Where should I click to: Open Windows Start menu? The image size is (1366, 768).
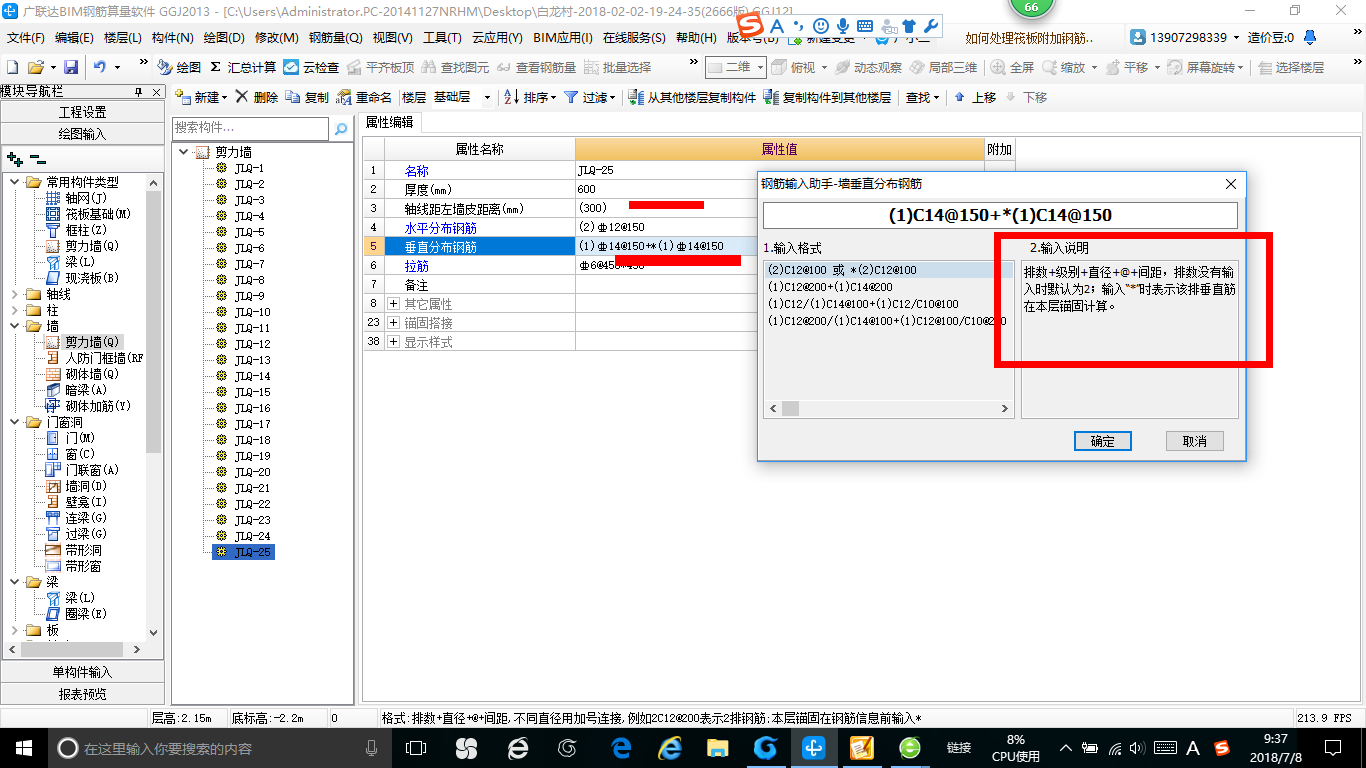coord(23,747)
